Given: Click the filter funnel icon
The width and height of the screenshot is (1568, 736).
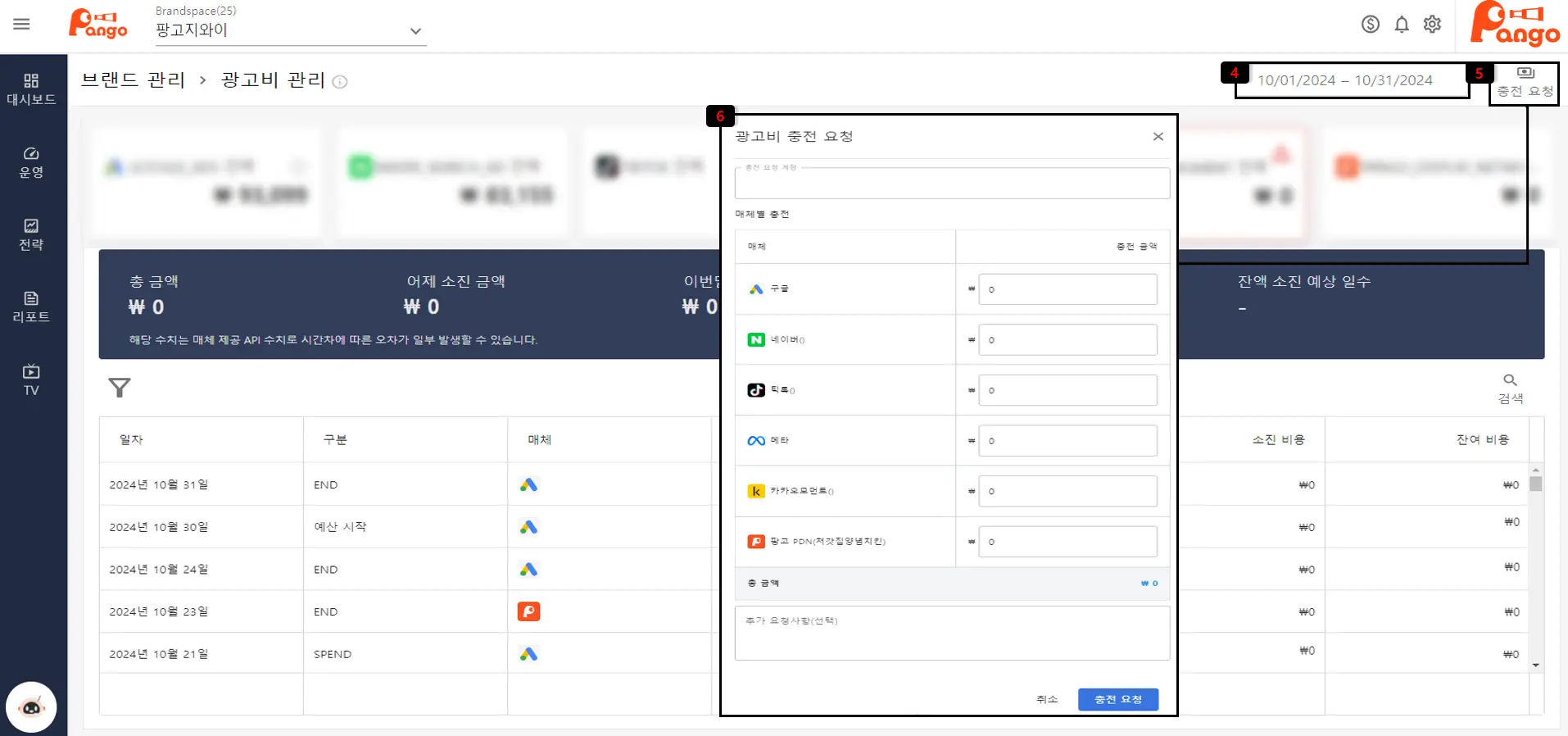Looking at the screenshot, I should coord(120,388).
